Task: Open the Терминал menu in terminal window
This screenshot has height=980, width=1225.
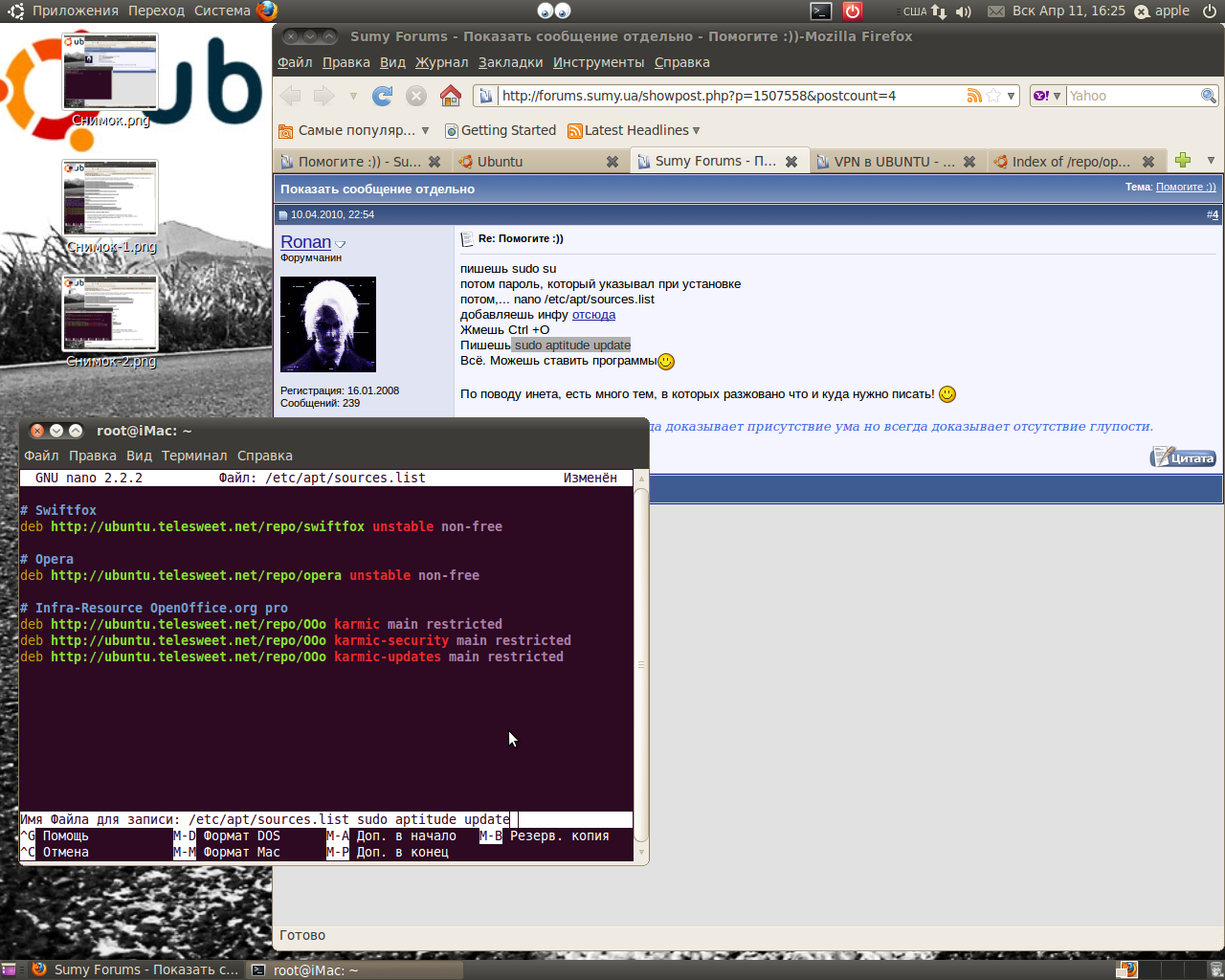Action: click(x=194, y=456)
